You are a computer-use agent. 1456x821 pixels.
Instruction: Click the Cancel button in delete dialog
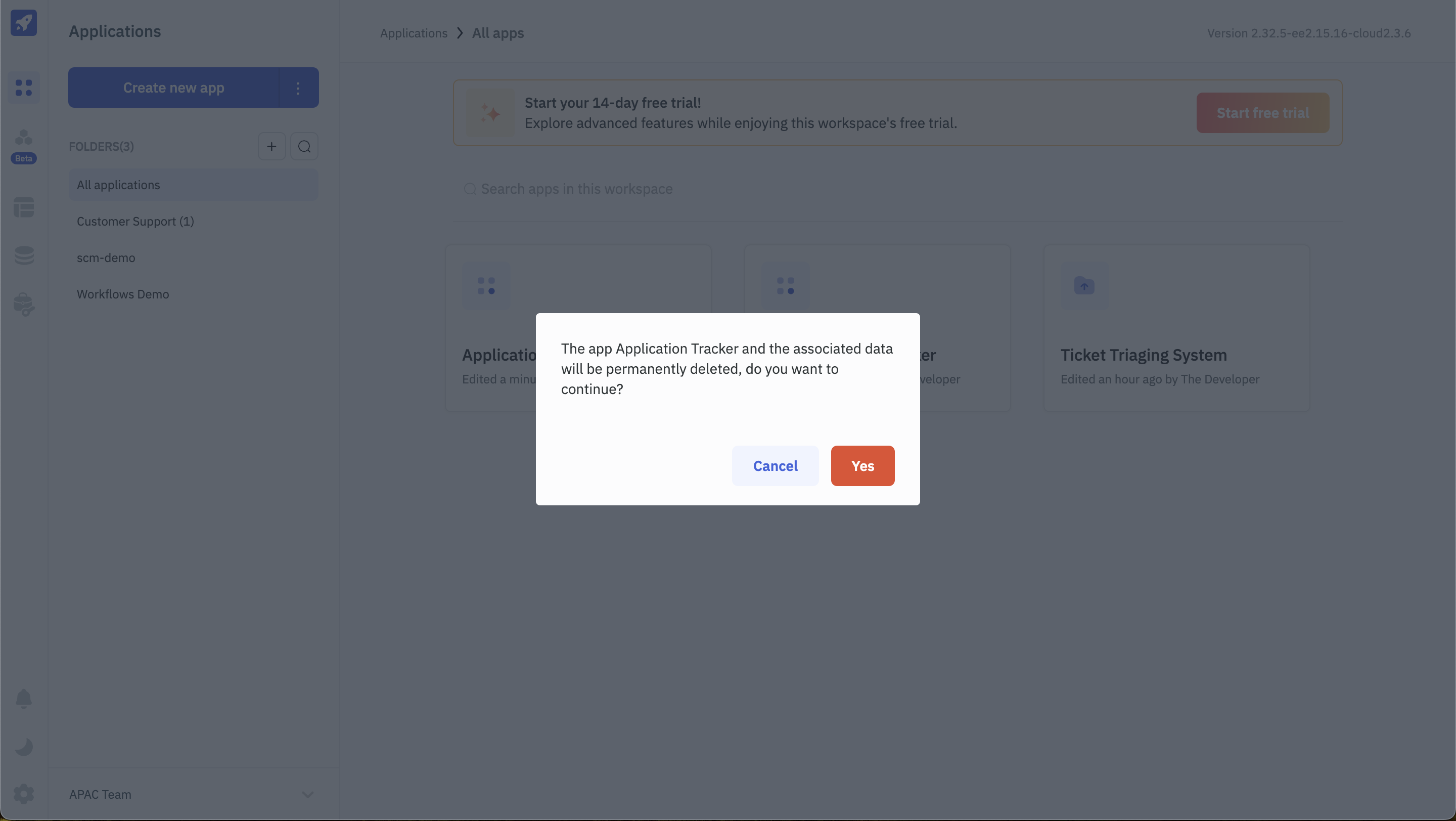tap(776, 466)
